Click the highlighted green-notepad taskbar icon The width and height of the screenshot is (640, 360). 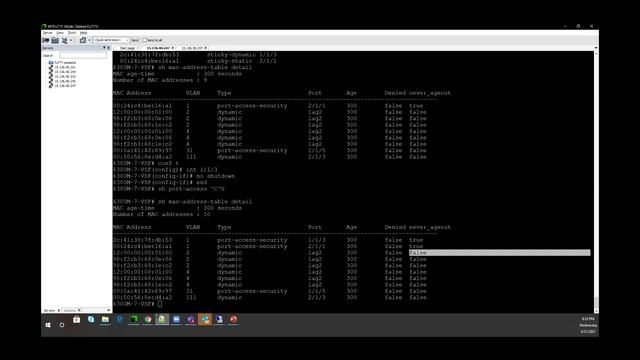(162, 320)
